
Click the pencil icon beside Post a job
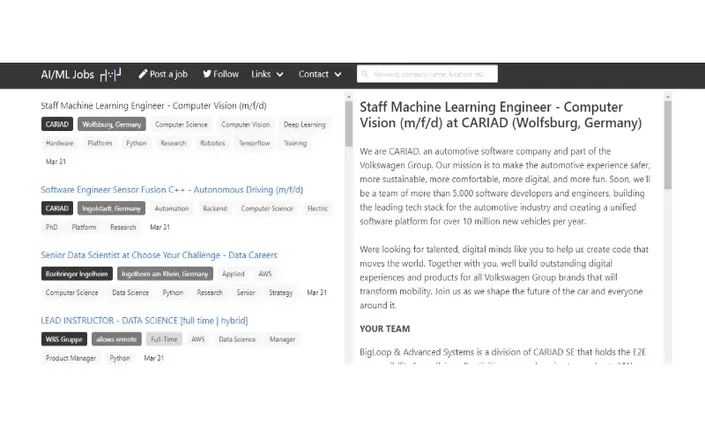(x=143, y=74)
